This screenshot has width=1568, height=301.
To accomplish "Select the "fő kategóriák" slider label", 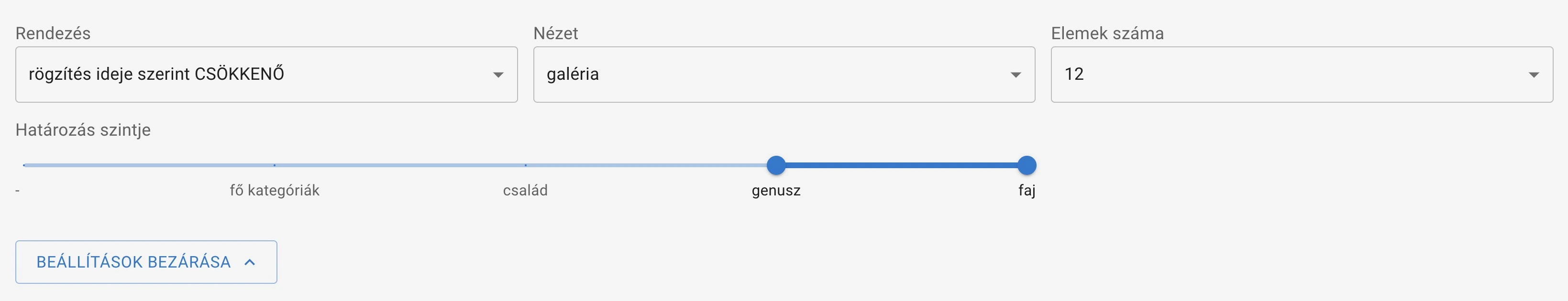I will [275, 190].
